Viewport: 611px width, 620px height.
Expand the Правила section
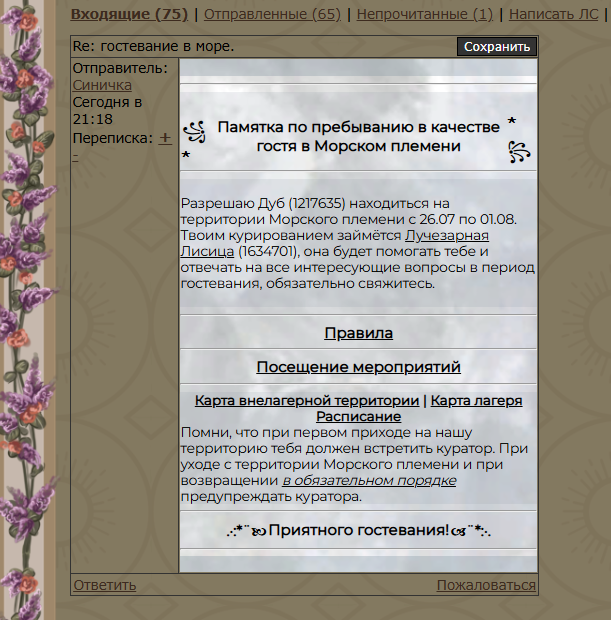click(x=358, y=333)
